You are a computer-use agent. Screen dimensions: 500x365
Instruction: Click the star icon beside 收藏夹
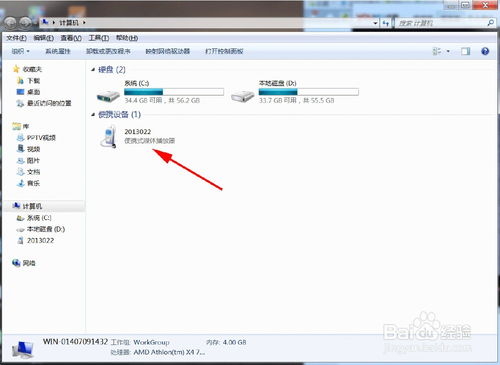[16, 69]
